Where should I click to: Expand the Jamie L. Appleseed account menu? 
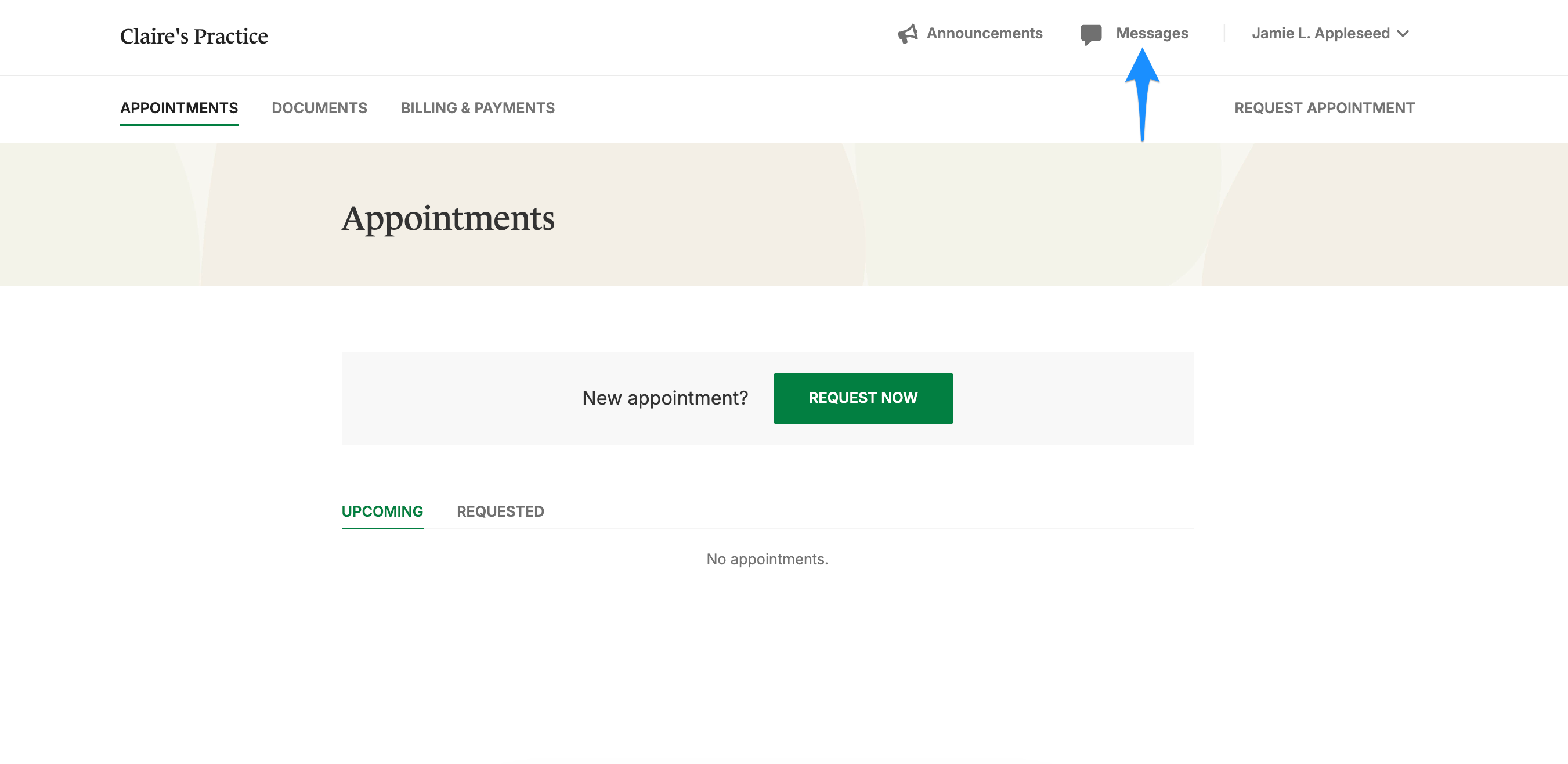tap(1330, 34)
